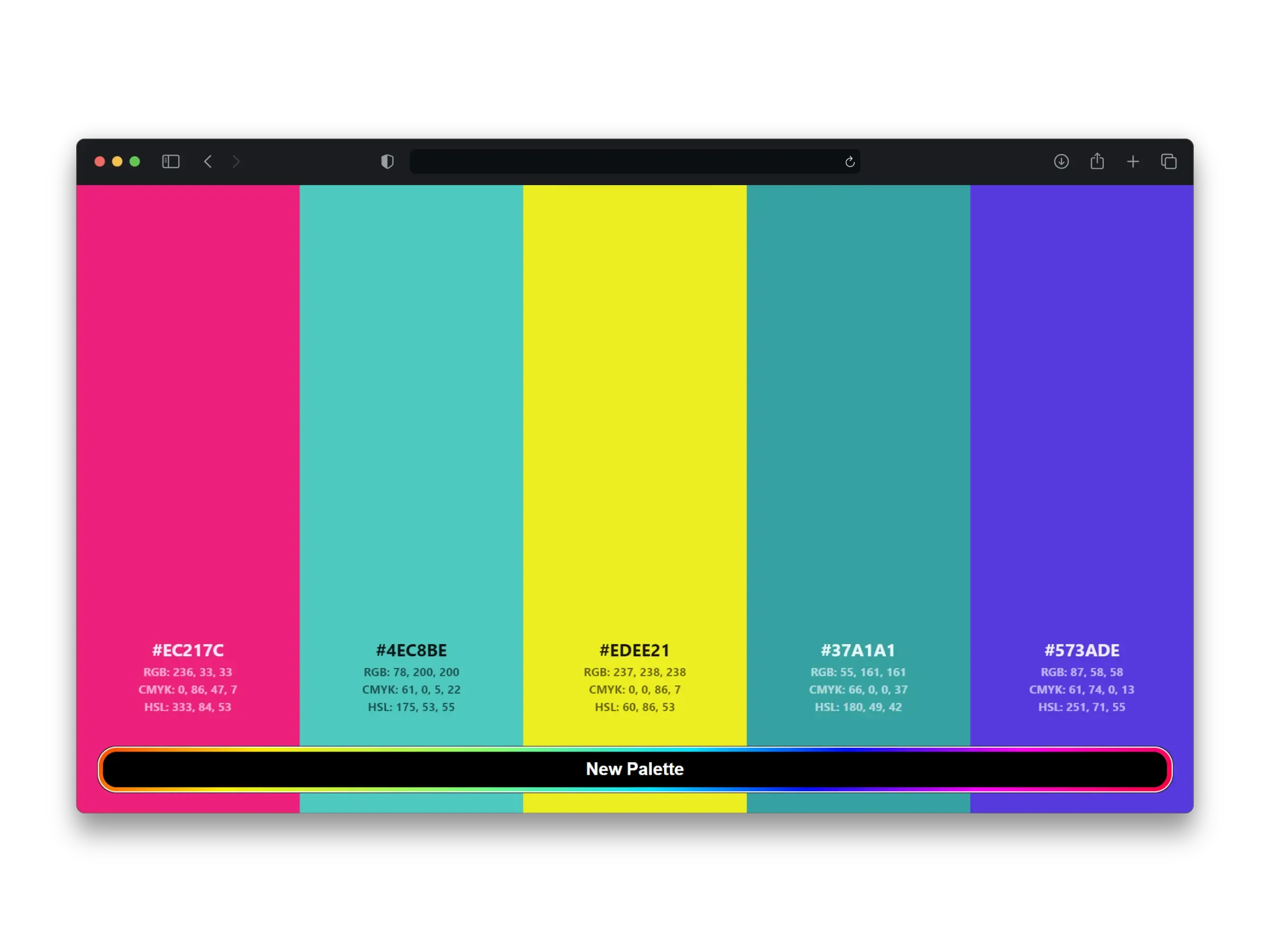Click the text CMYK: 61, 0, 5, 22
The image size is (1270, 952).
[411, 690]
